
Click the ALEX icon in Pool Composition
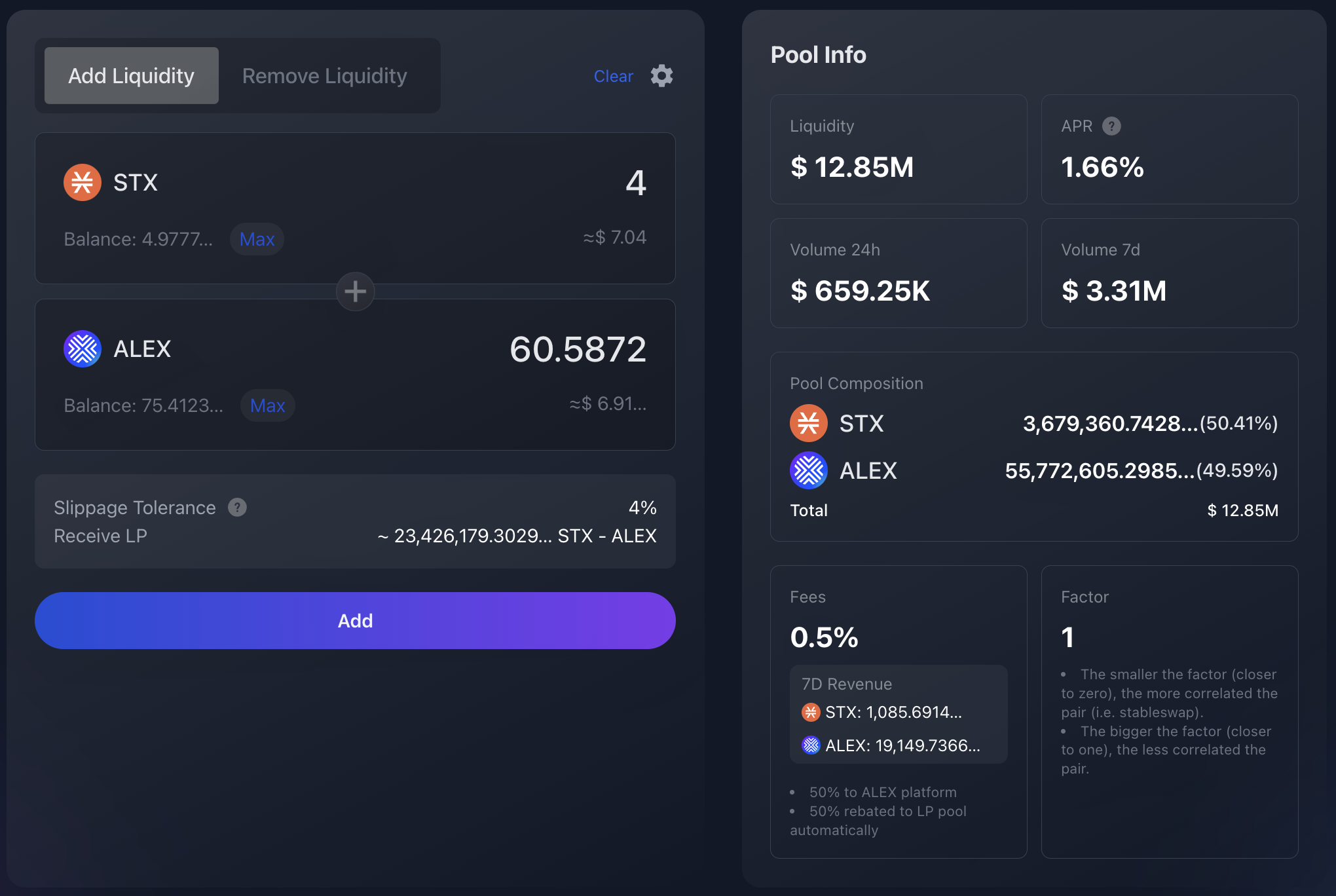pos(809,470)
